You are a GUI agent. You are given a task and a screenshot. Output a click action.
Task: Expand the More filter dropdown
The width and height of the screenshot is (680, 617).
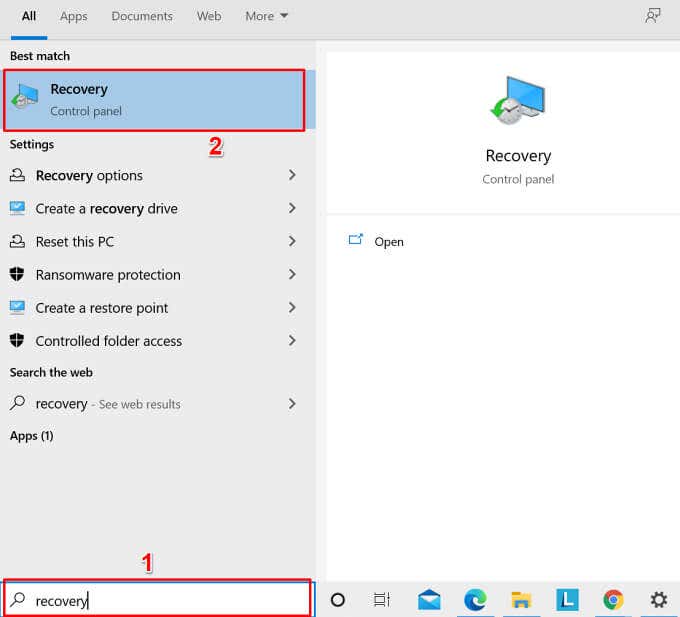[x=266, y=16]
